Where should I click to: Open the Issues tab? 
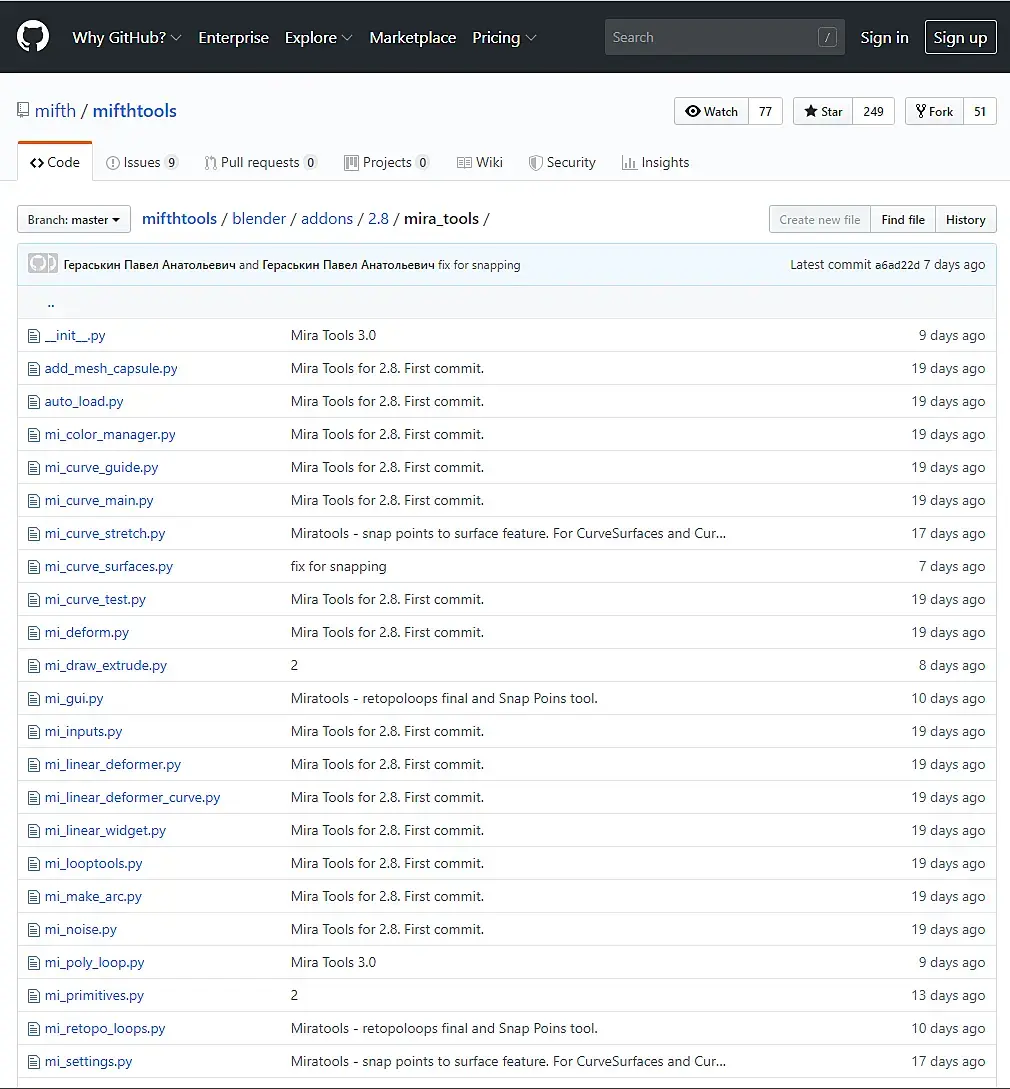click(141, 163)
